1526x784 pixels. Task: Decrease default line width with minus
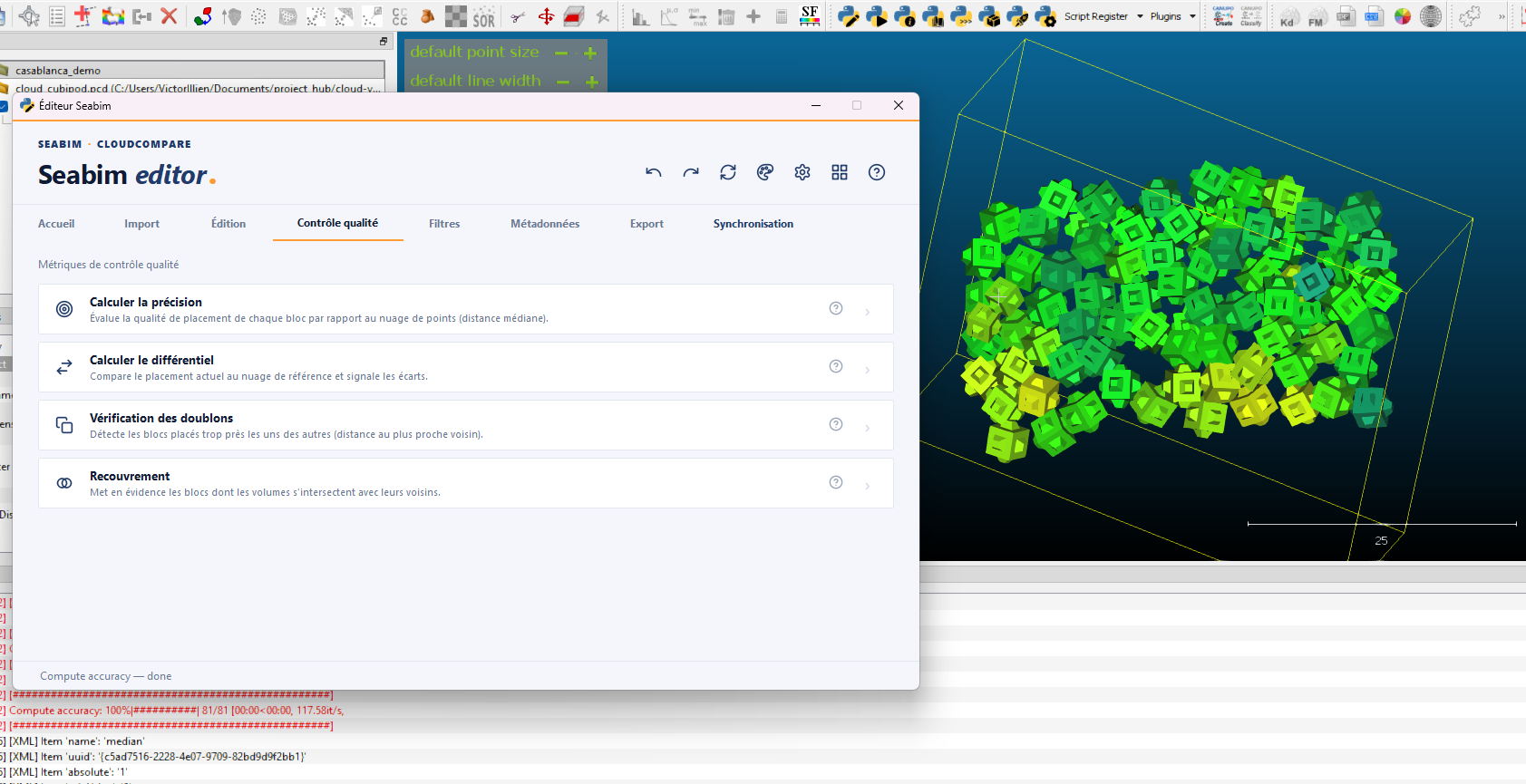pyautogui.click(x=563, y=82)
